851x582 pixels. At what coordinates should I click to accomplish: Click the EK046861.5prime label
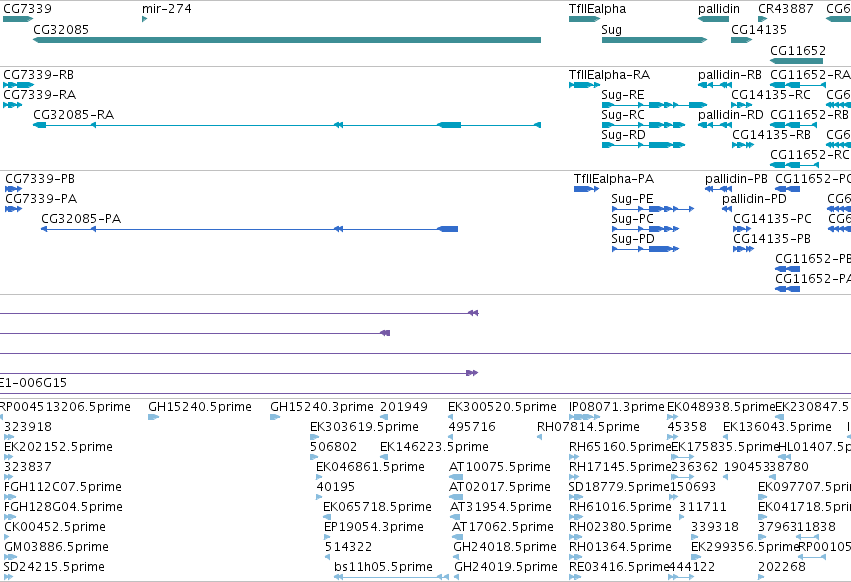pos(370,467)
